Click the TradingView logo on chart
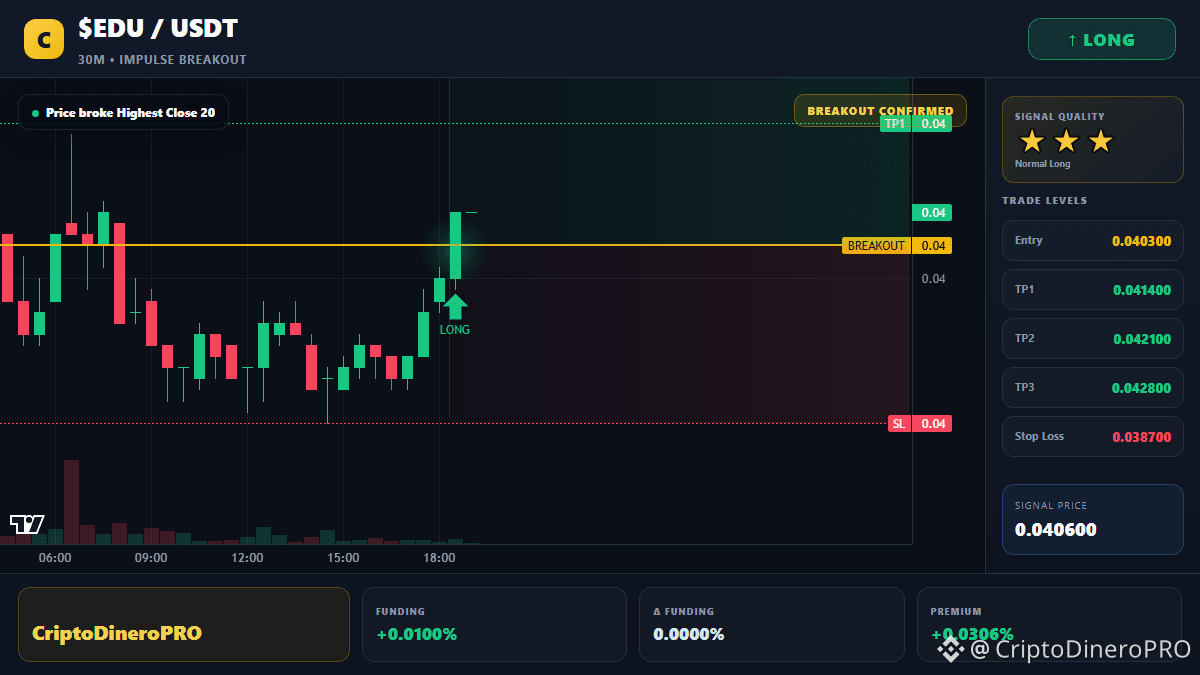This screenshot has height=675, width=1200. [x=27, y=523]
